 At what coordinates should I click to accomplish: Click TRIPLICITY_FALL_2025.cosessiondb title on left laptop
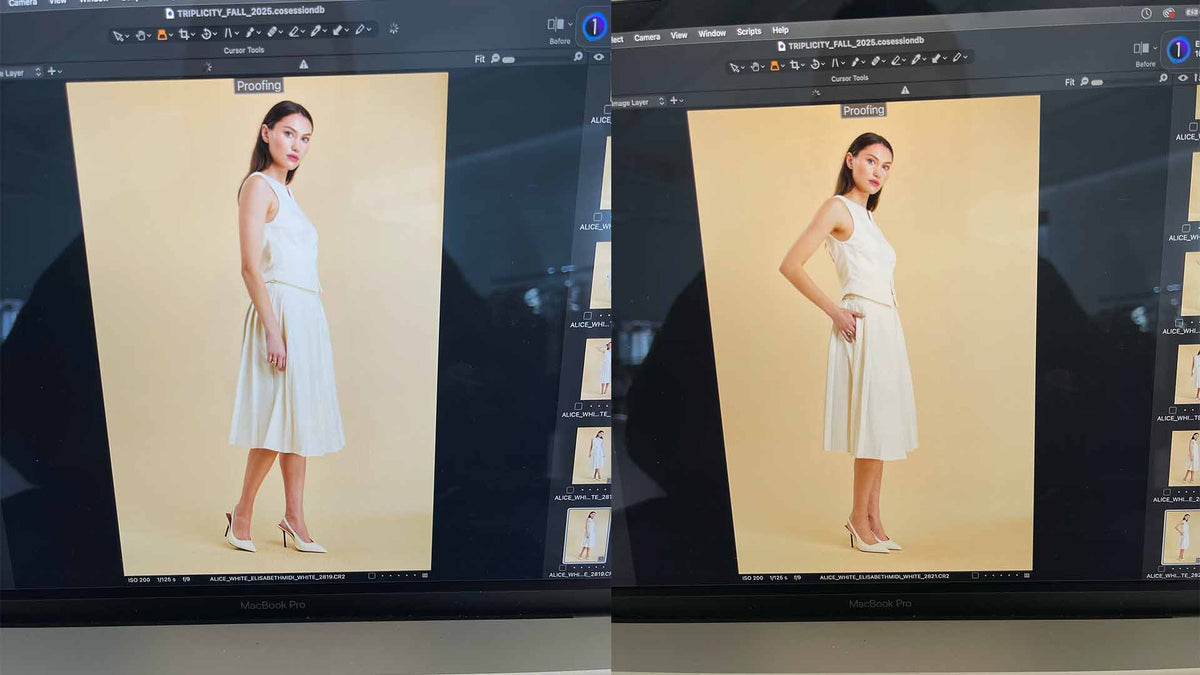251,12
